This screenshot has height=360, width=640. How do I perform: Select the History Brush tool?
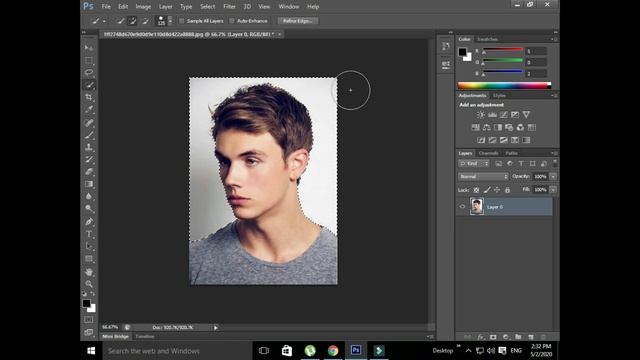(x=89, y=159)
